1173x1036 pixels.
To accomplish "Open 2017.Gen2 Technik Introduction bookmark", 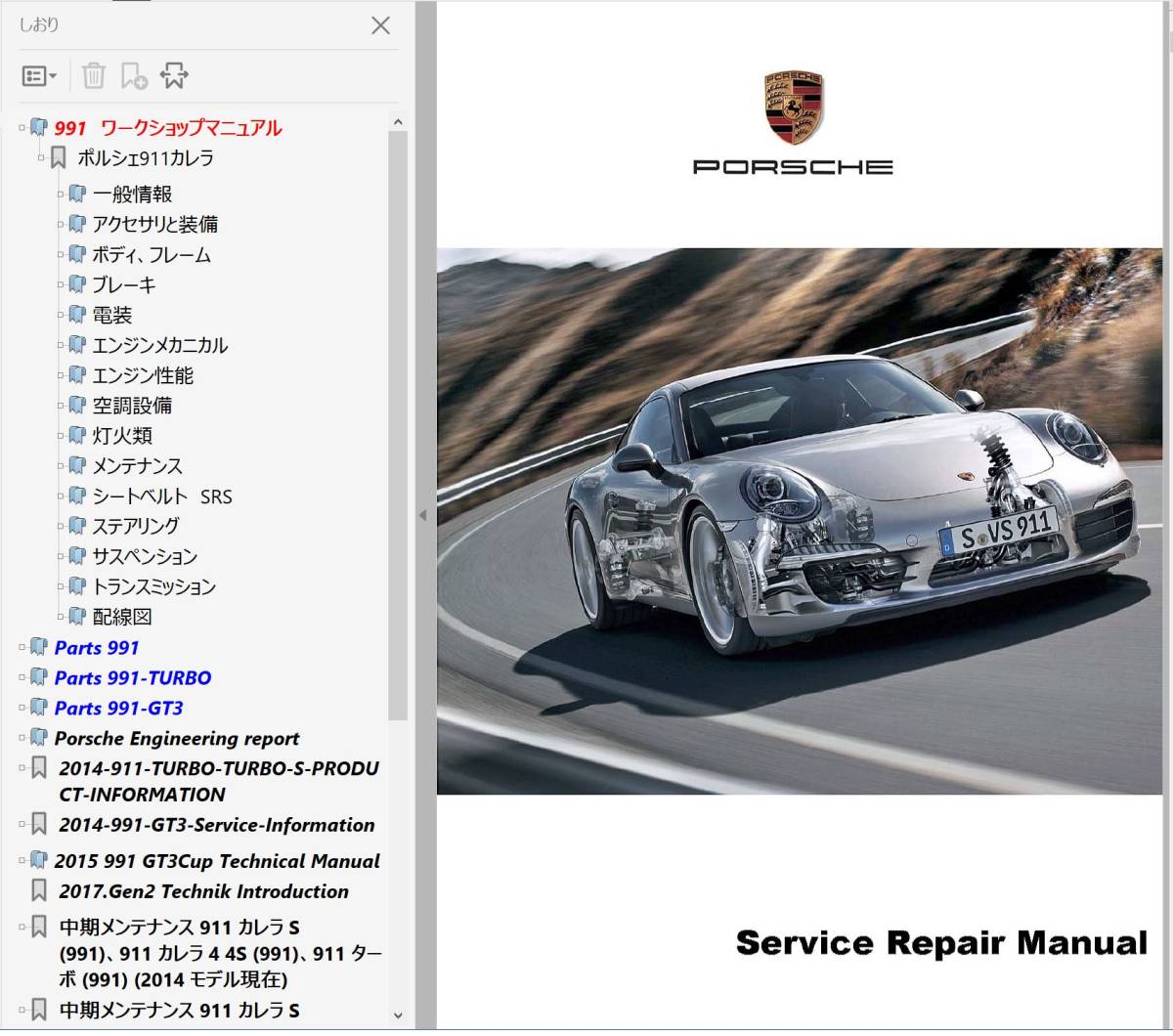I will click(203, 891).
